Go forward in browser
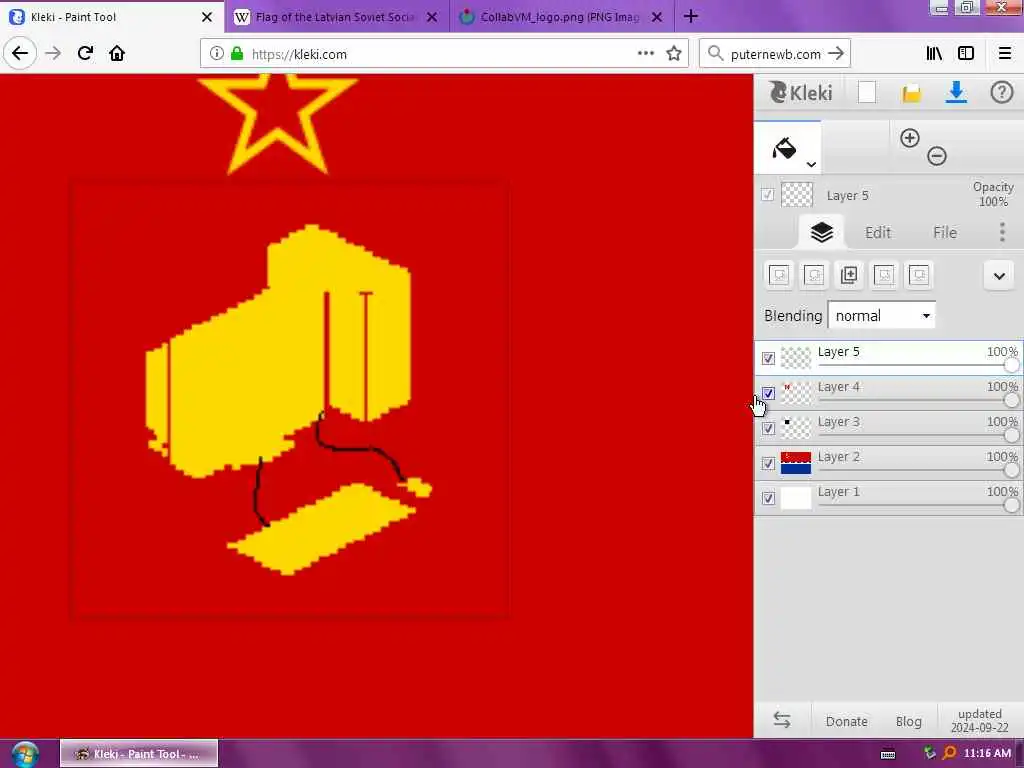 [x=53, y=53]
